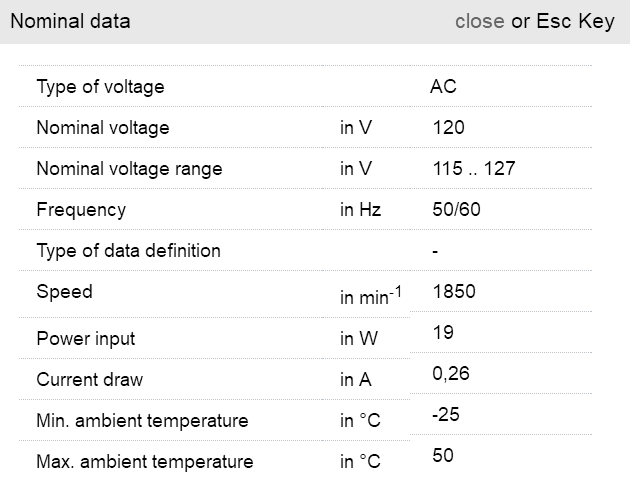Select the 0,26 current draw value
The width and height of the screenshot is (630, 494).
(451, 374)
